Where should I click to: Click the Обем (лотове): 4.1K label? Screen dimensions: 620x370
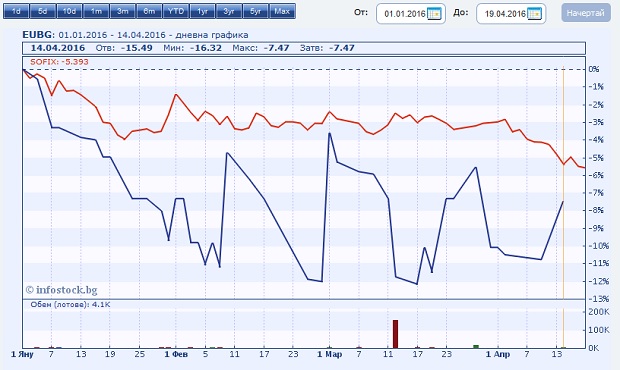70,304
